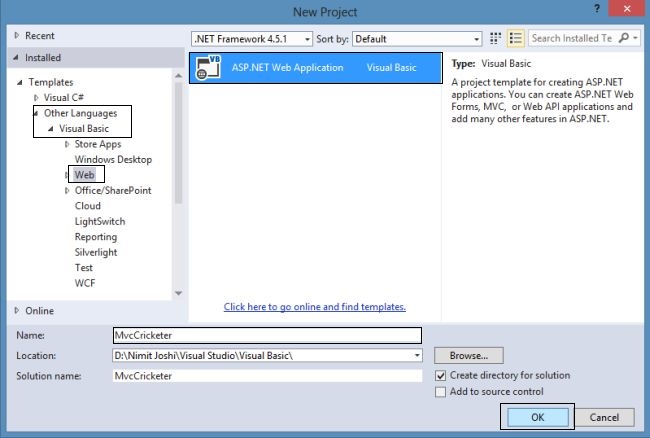Screen dimensions: 650x438
Task: Expand the Recent section
Action: 17,36
